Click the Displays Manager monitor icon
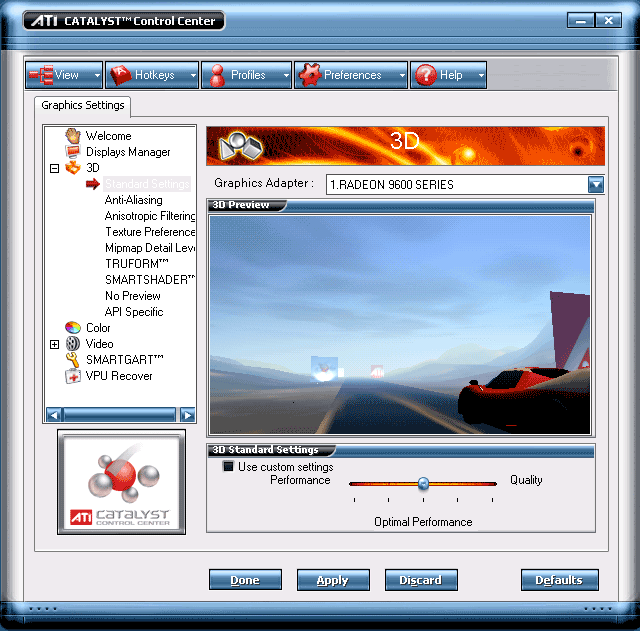The image size is (640, 631). point(73,151)
